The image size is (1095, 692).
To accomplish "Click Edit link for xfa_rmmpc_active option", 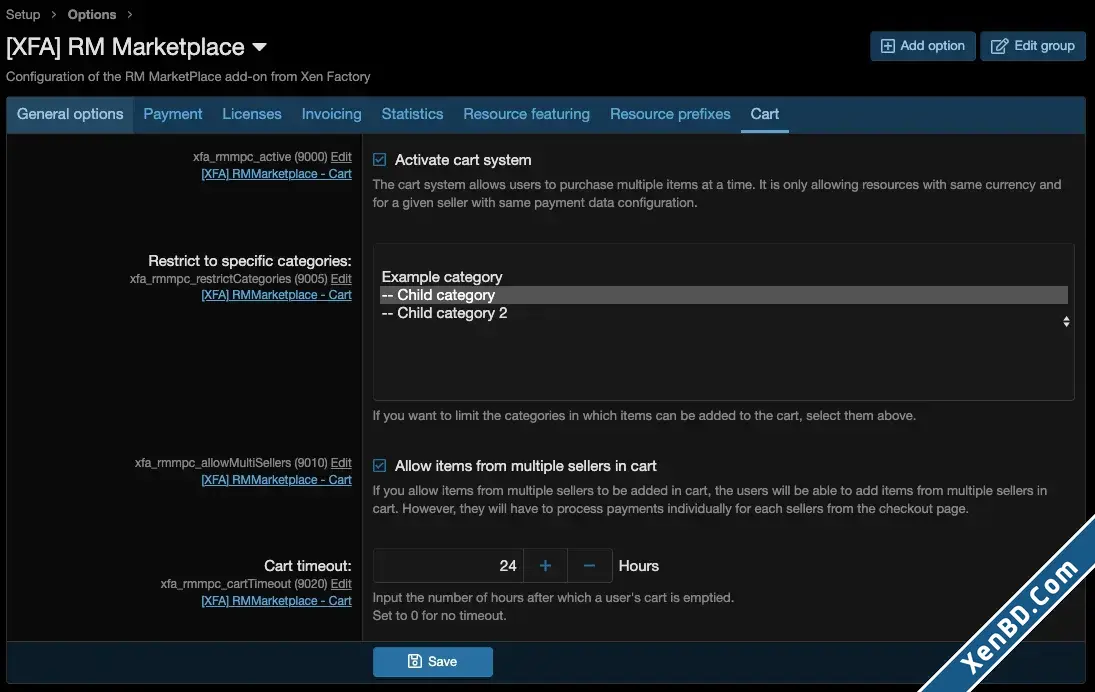I will point(341,157).
